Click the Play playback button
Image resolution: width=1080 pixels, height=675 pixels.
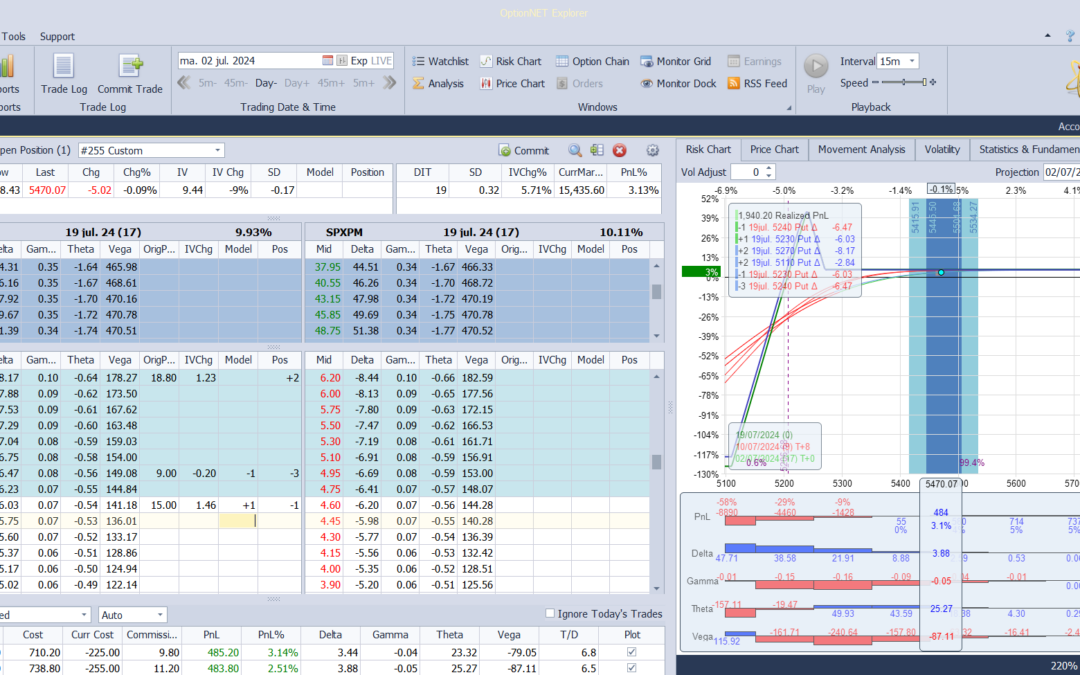(816, 74)
